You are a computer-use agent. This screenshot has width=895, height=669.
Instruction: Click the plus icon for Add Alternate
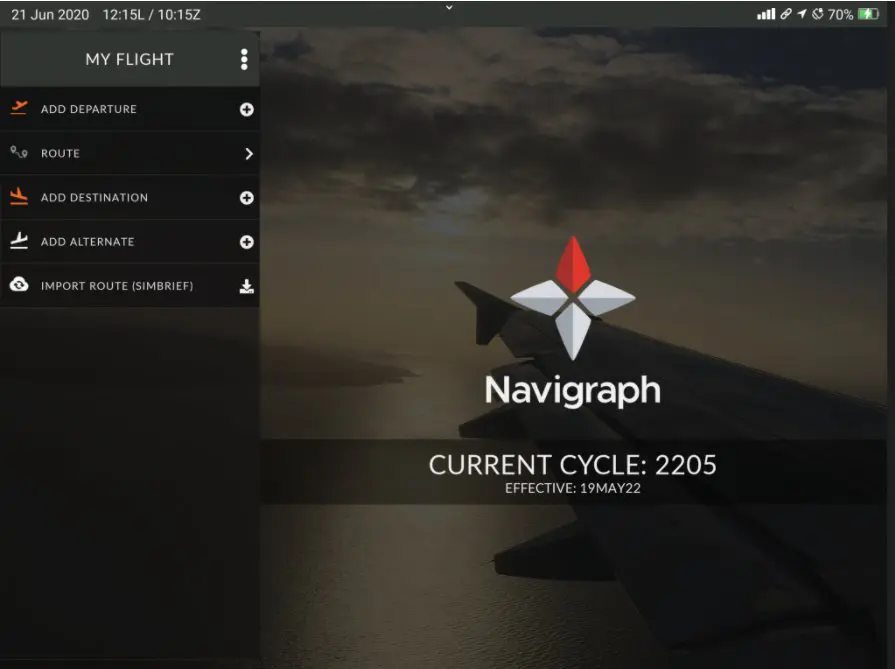[247, 242]
